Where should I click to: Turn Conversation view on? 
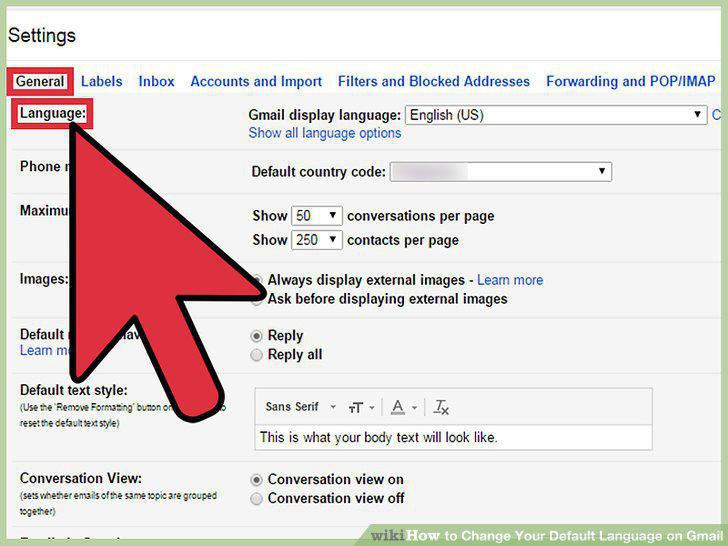pos(256,480)
